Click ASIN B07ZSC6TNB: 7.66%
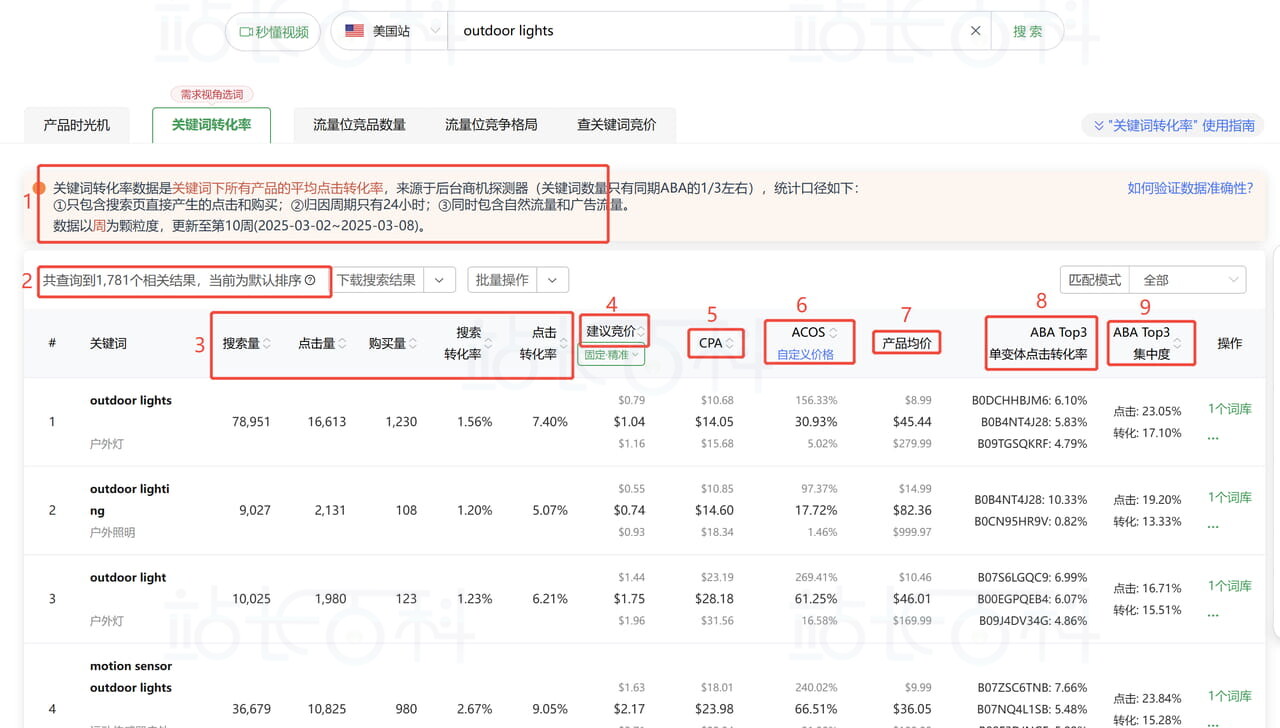This screenshot has height=728, width=1280. [1032, 687]
